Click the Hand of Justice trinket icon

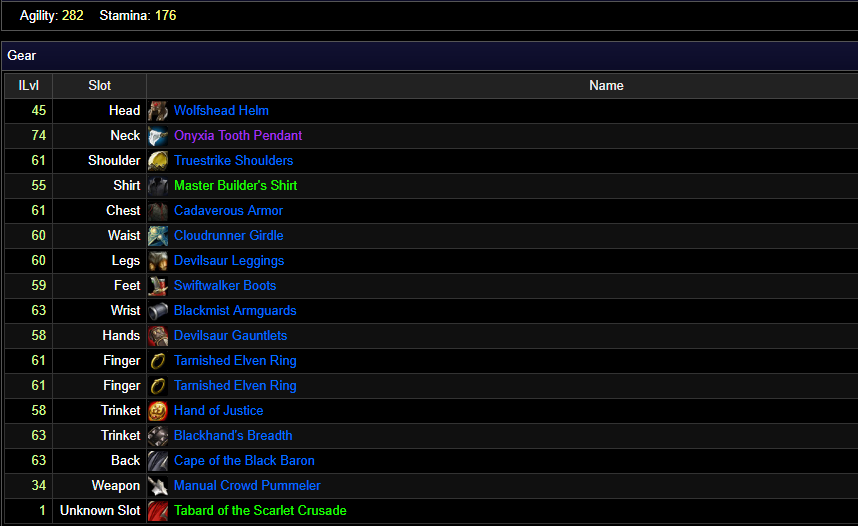(158, 411)
